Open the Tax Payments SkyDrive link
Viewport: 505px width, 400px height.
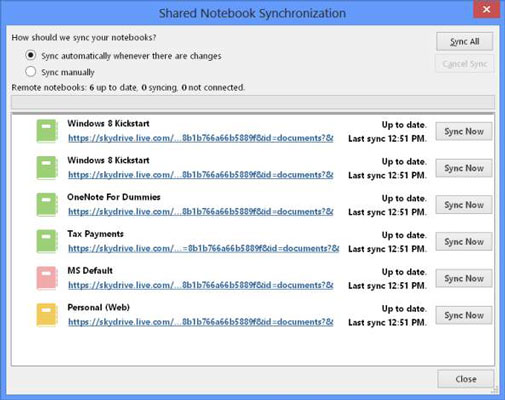click(204, 248)
